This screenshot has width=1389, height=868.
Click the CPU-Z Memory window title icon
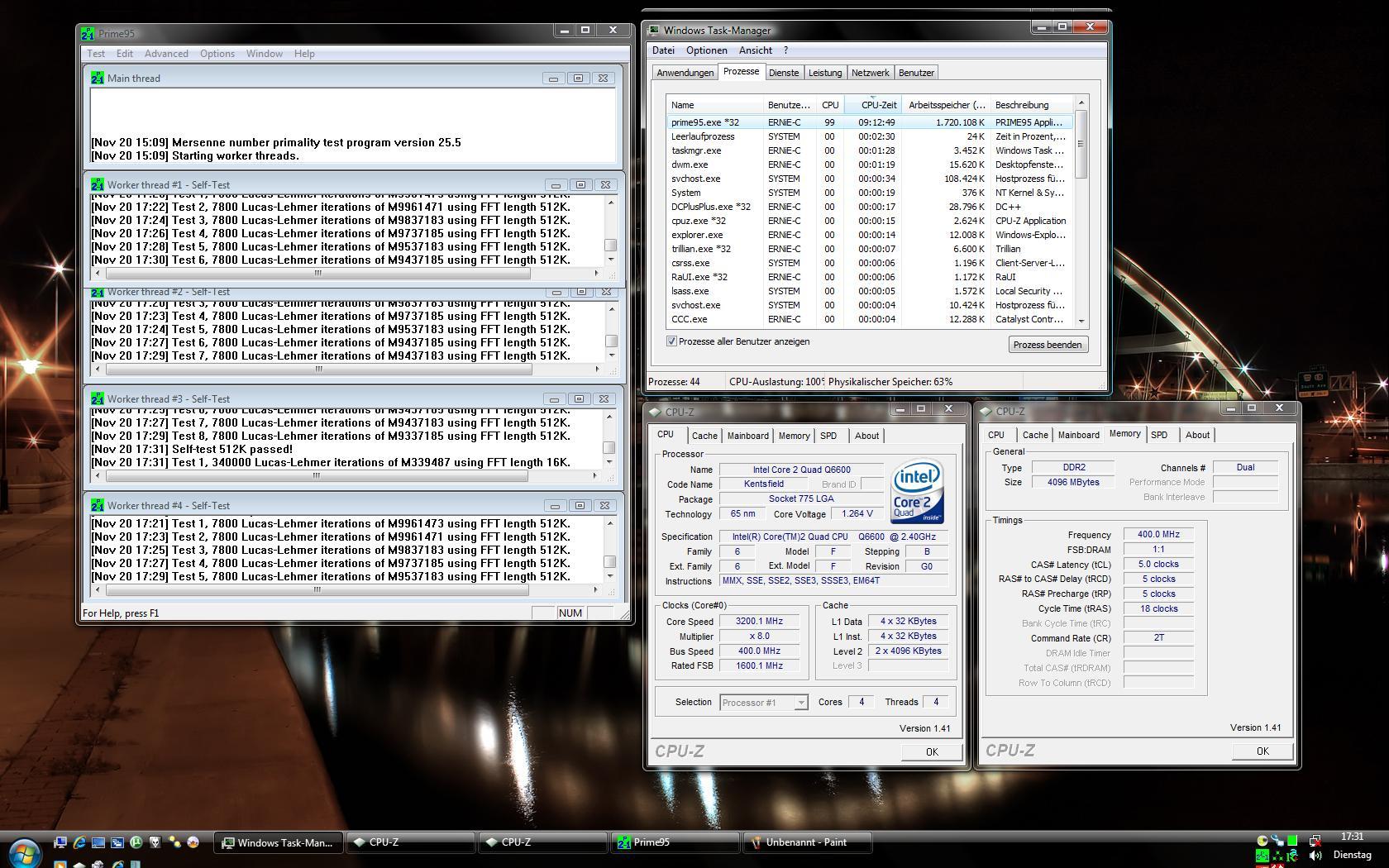tap(986, 411)
